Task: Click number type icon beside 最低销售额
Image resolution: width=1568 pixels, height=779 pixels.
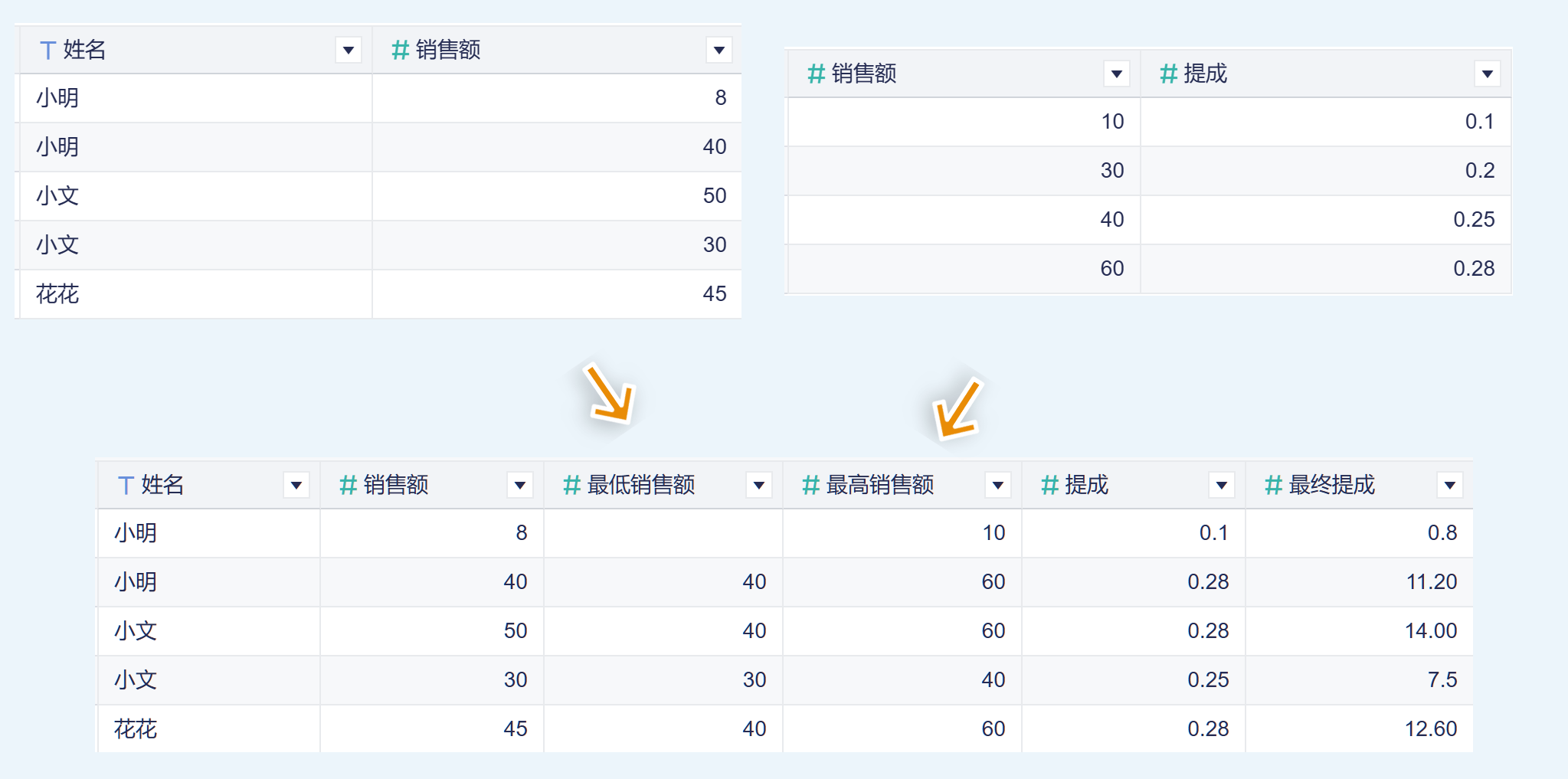Action: coord(571,486)
